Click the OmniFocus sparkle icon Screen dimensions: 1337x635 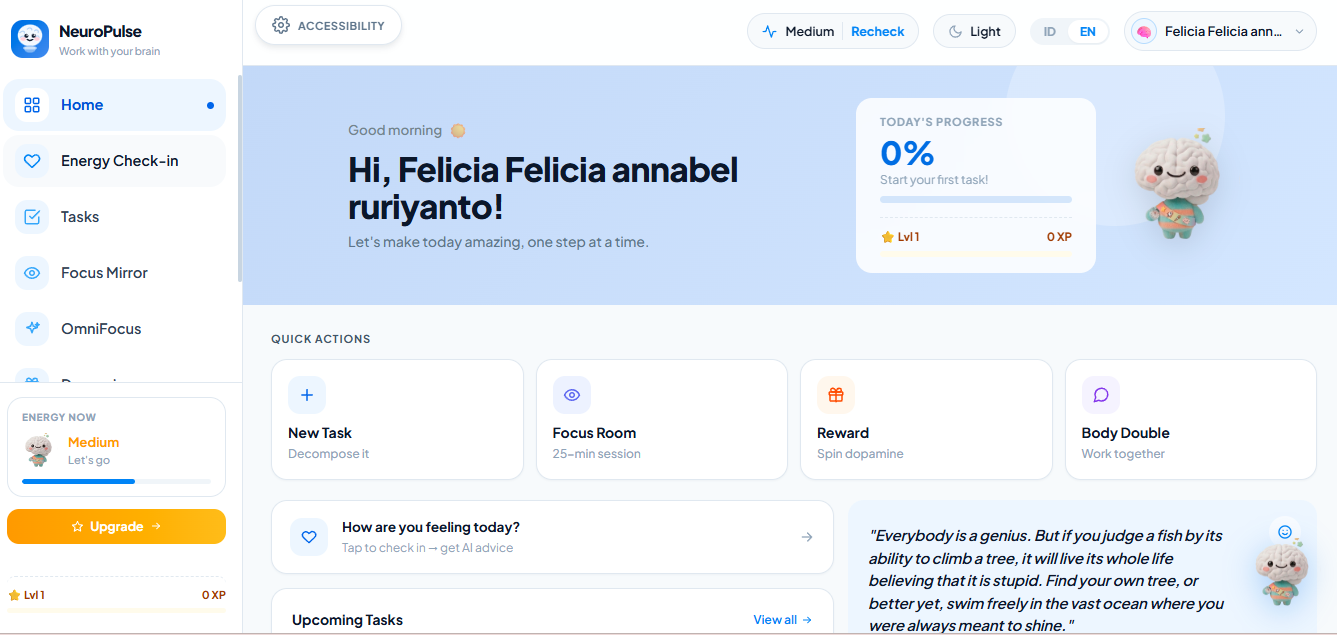point(32,329)
